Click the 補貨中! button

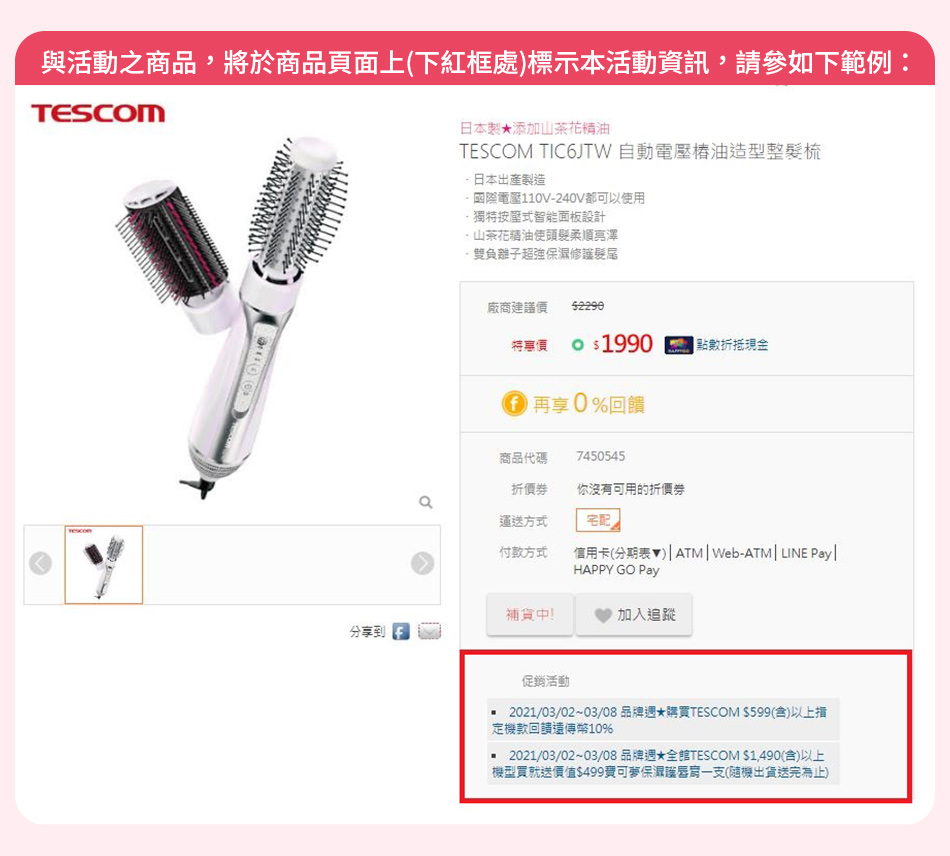click(x=530, y=614)
